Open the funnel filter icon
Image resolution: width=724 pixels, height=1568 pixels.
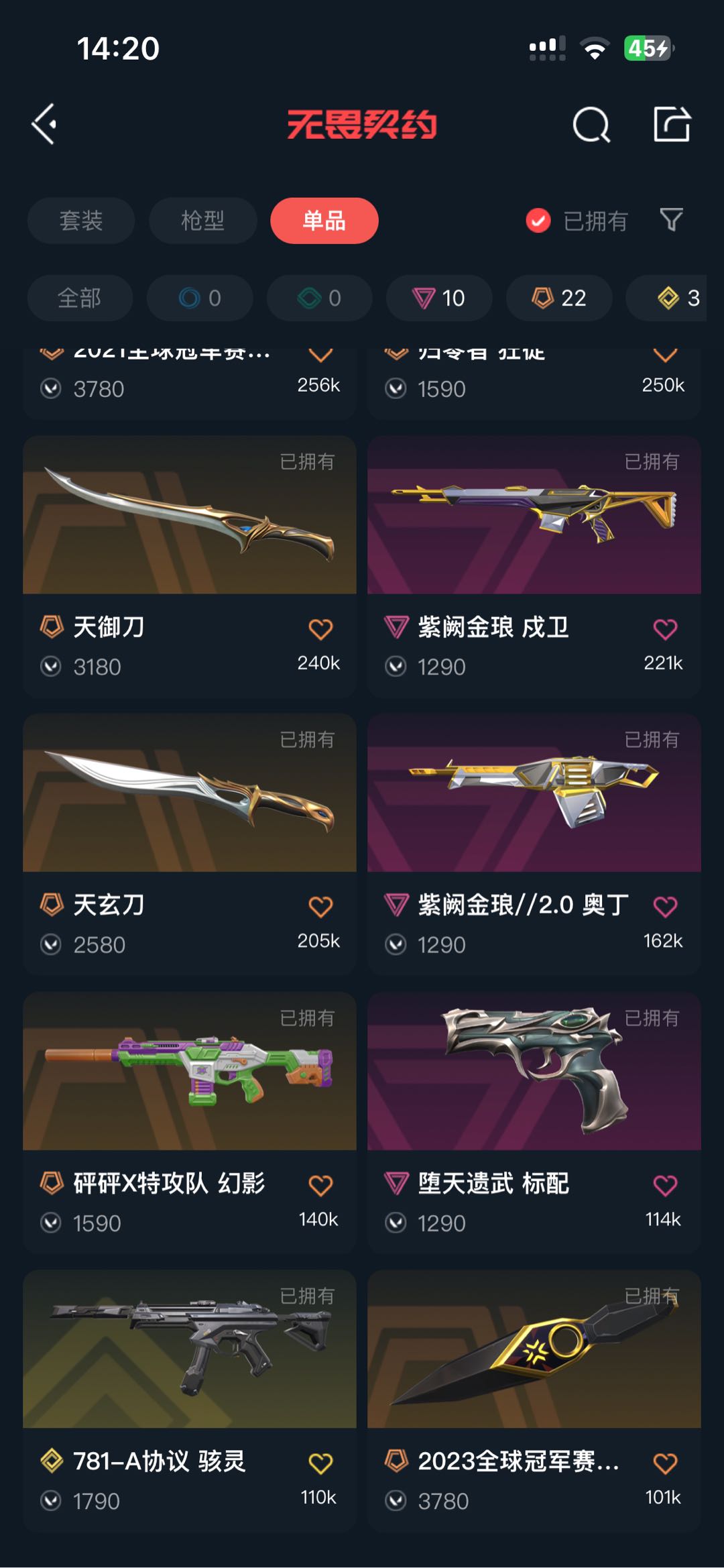click(671, 220)
